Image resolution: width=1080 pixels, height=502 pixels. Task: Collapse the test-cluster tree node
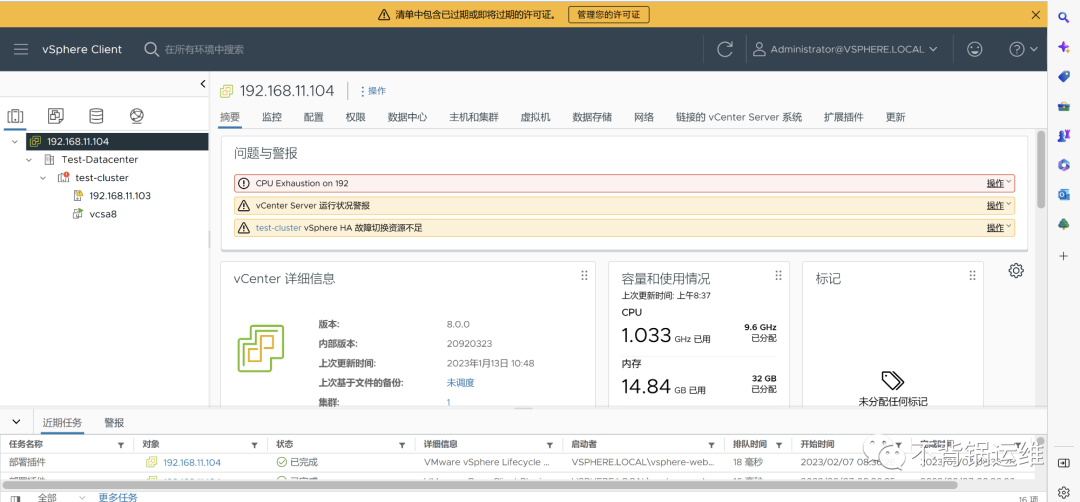tap(43, 178)
